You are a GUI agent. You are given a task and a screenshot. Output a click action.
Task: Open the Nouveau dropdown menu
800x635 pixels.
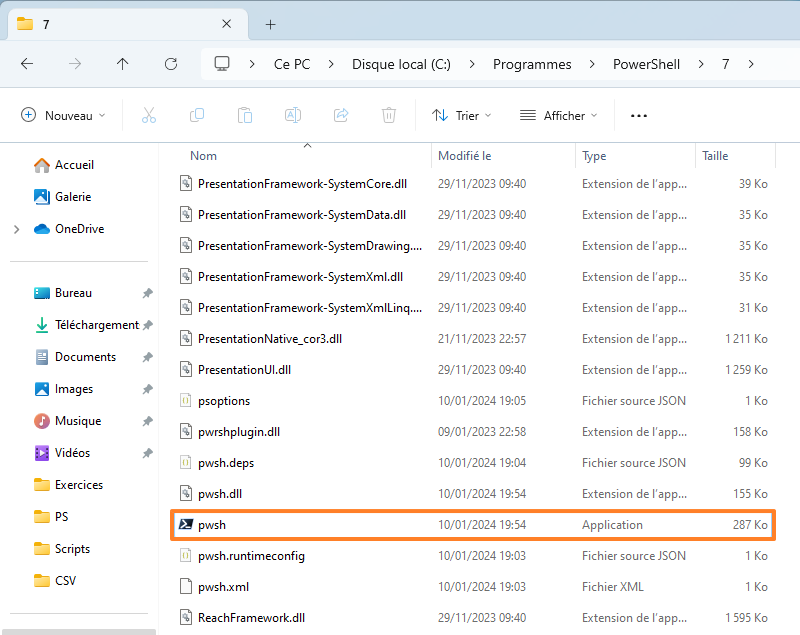63,115
